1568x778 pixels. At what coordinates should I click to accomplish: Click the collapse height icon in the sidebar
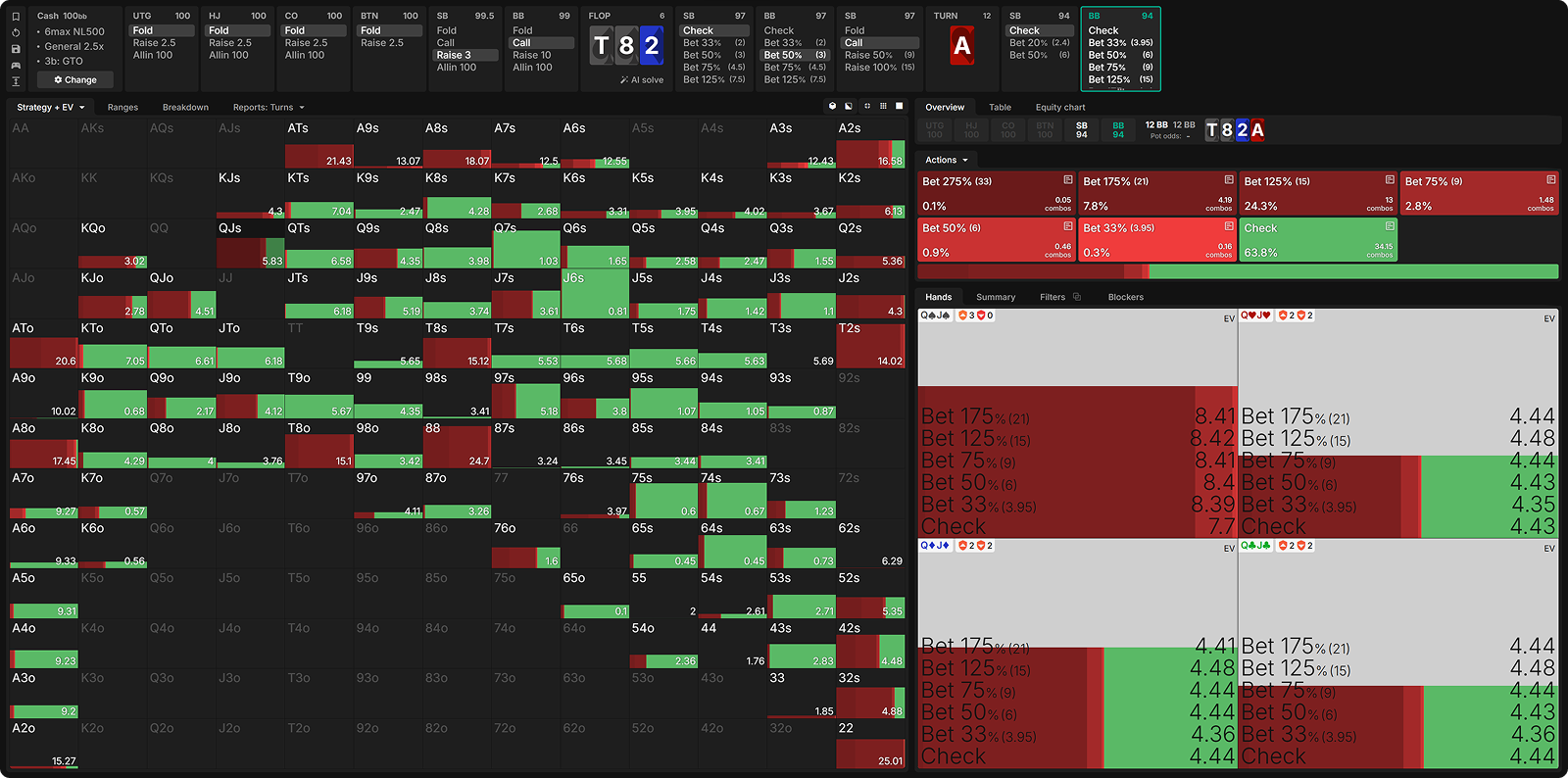(x=16, y=81)
